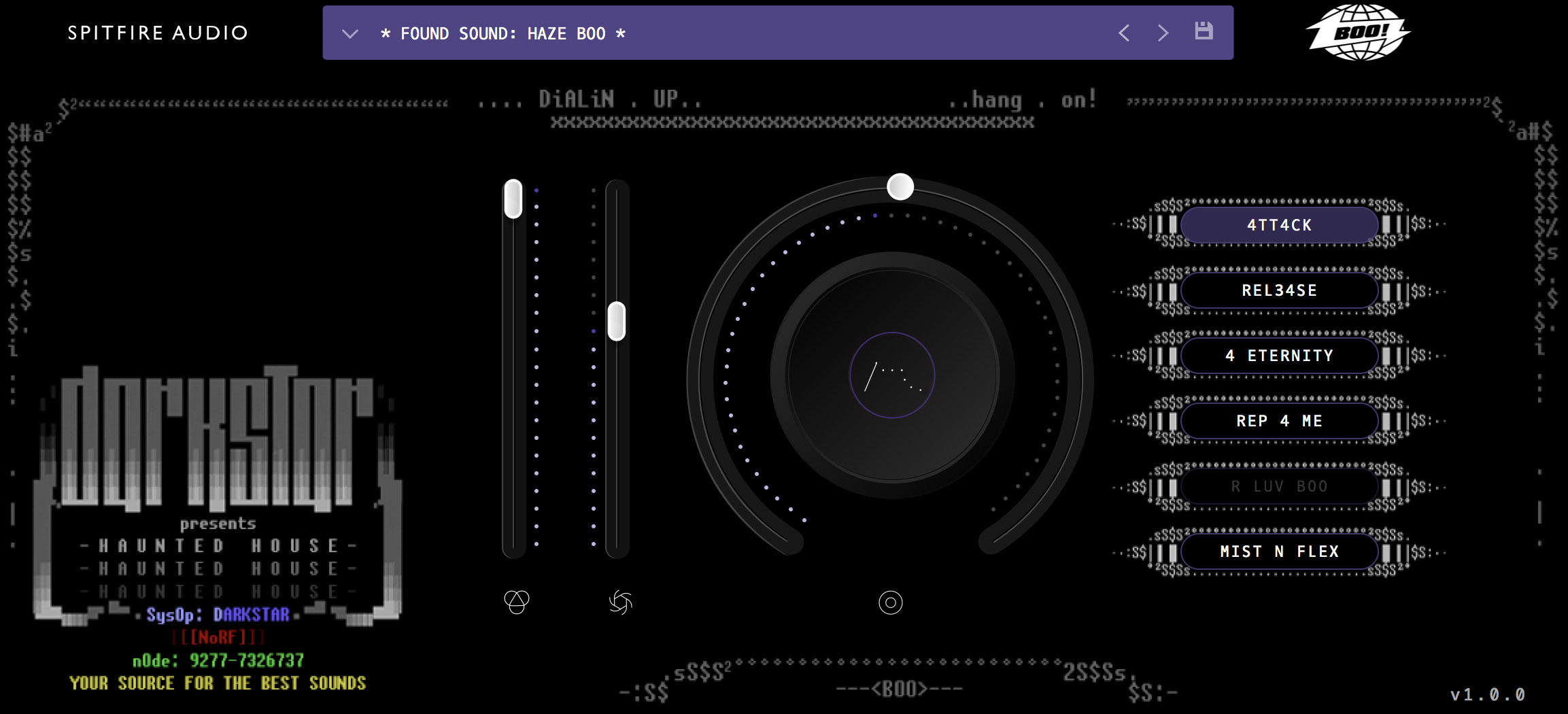Screen dimensions: 1568x714
Task: Open the preset dropdown chevron
Action: pos(350,33)
